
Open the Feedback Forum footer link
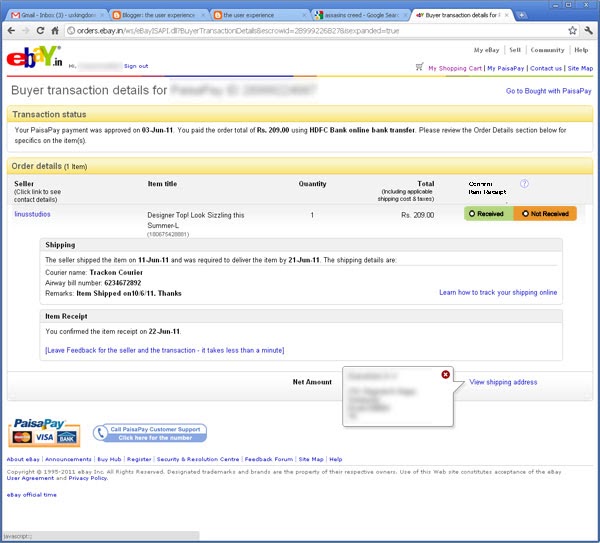pyautogui.click(x=269, y=459)
